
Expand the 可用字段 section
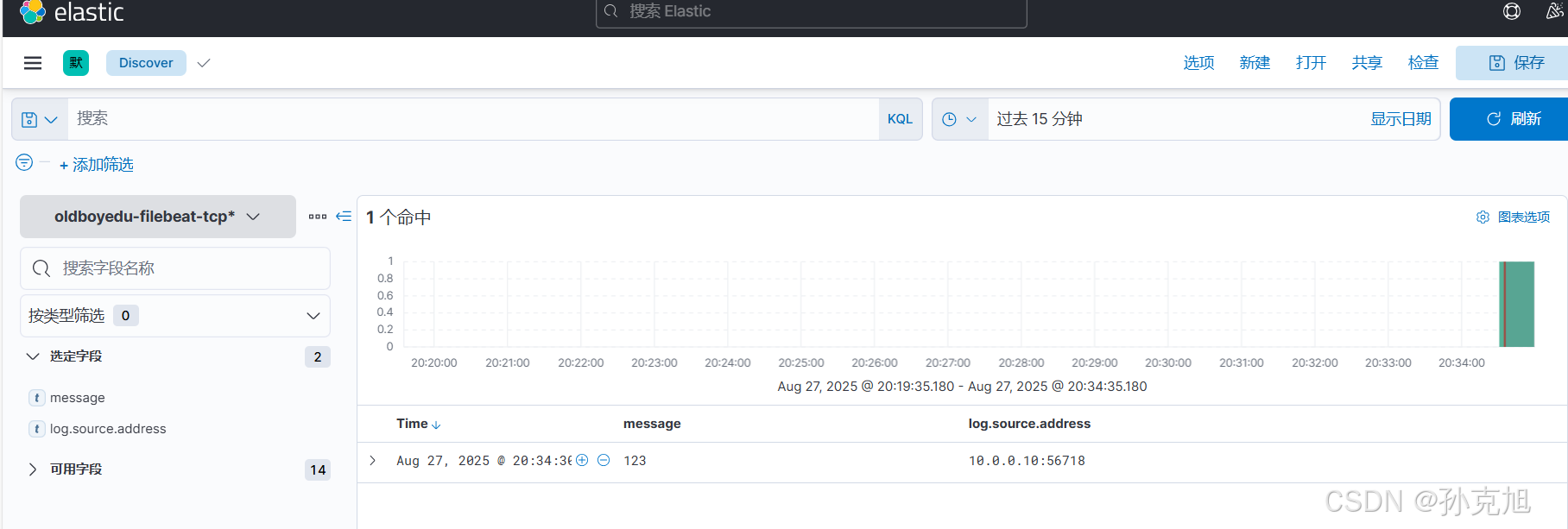click(x=33, y=469)
